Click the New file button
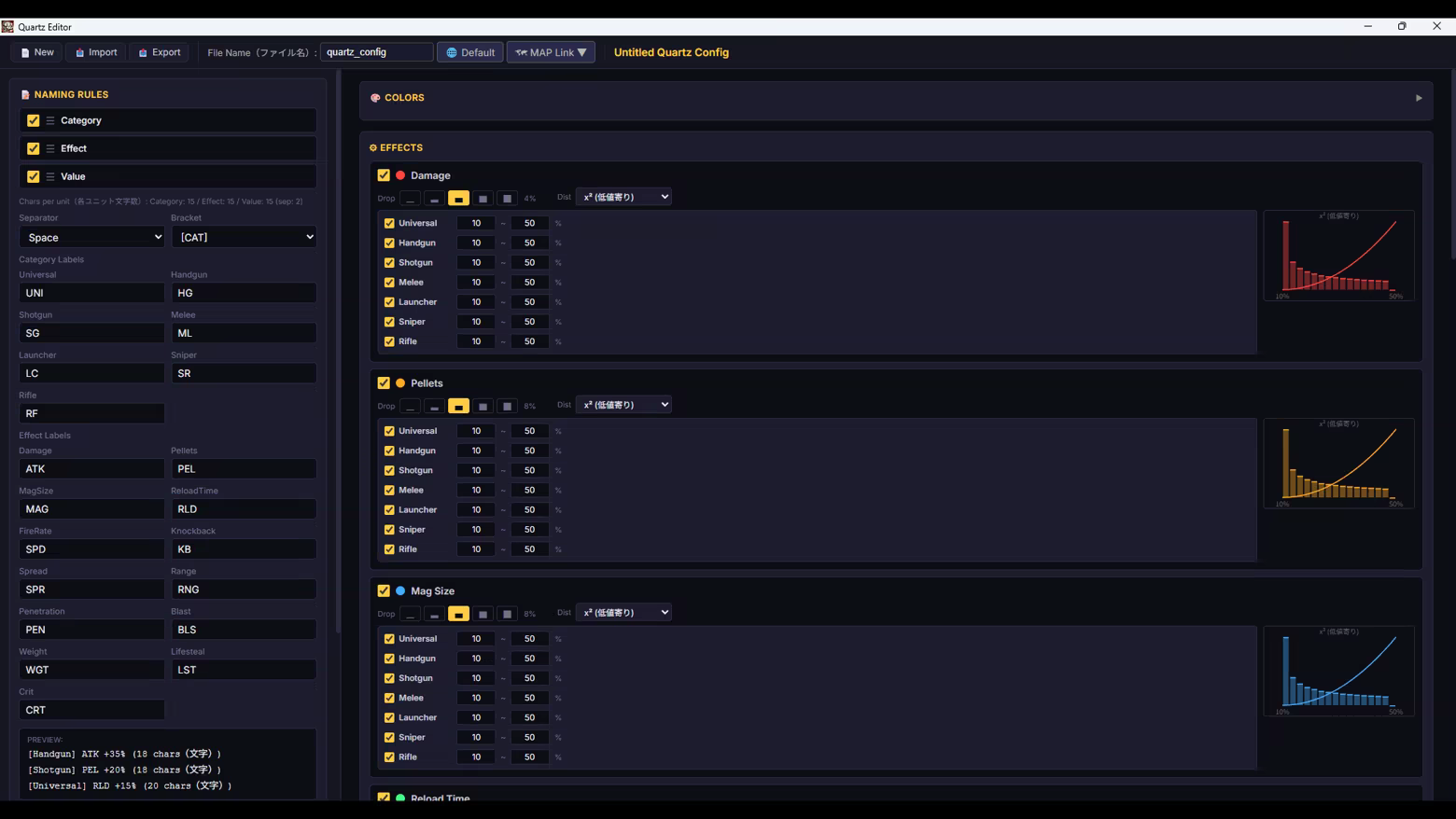The width and height of the screenshot is (1456, 819). [x=37, y=52]
